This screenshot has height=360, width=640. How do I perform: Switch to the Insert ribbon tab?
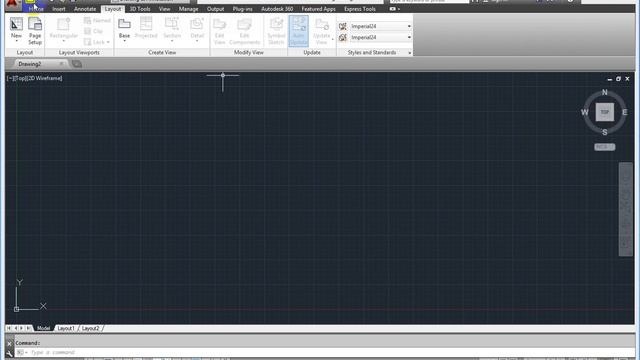click(59, 9)
